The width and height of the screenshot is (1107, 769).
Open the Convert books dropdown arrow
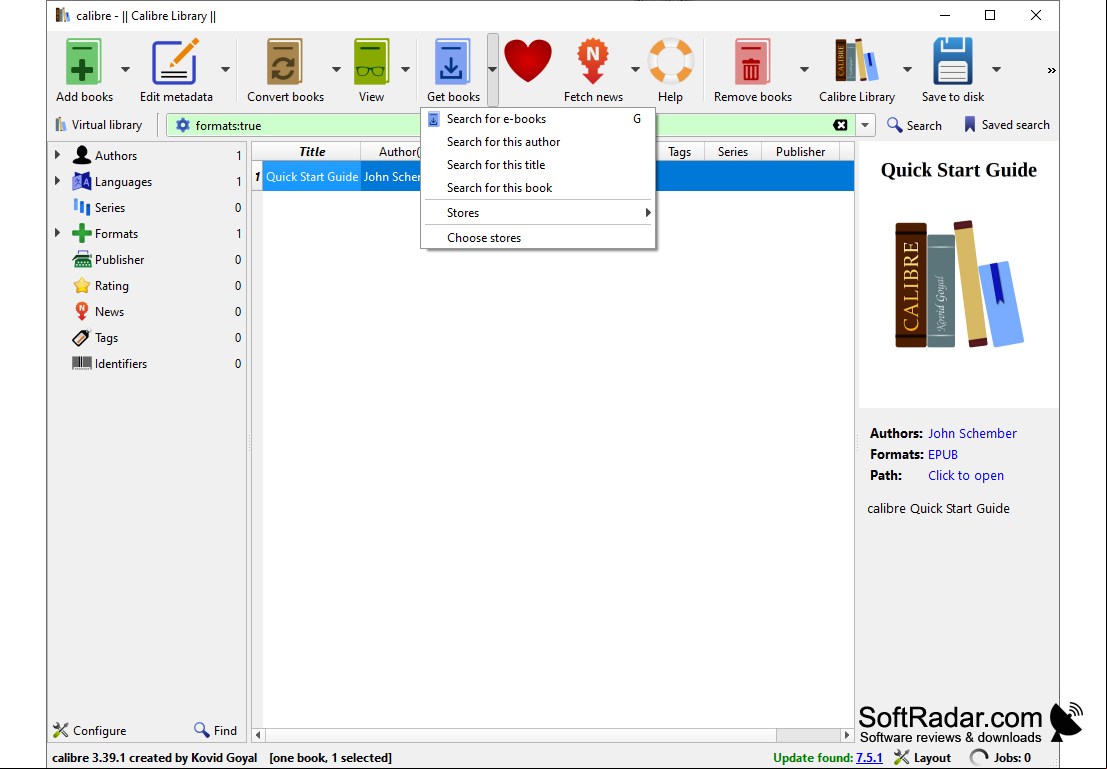[336, 69]
